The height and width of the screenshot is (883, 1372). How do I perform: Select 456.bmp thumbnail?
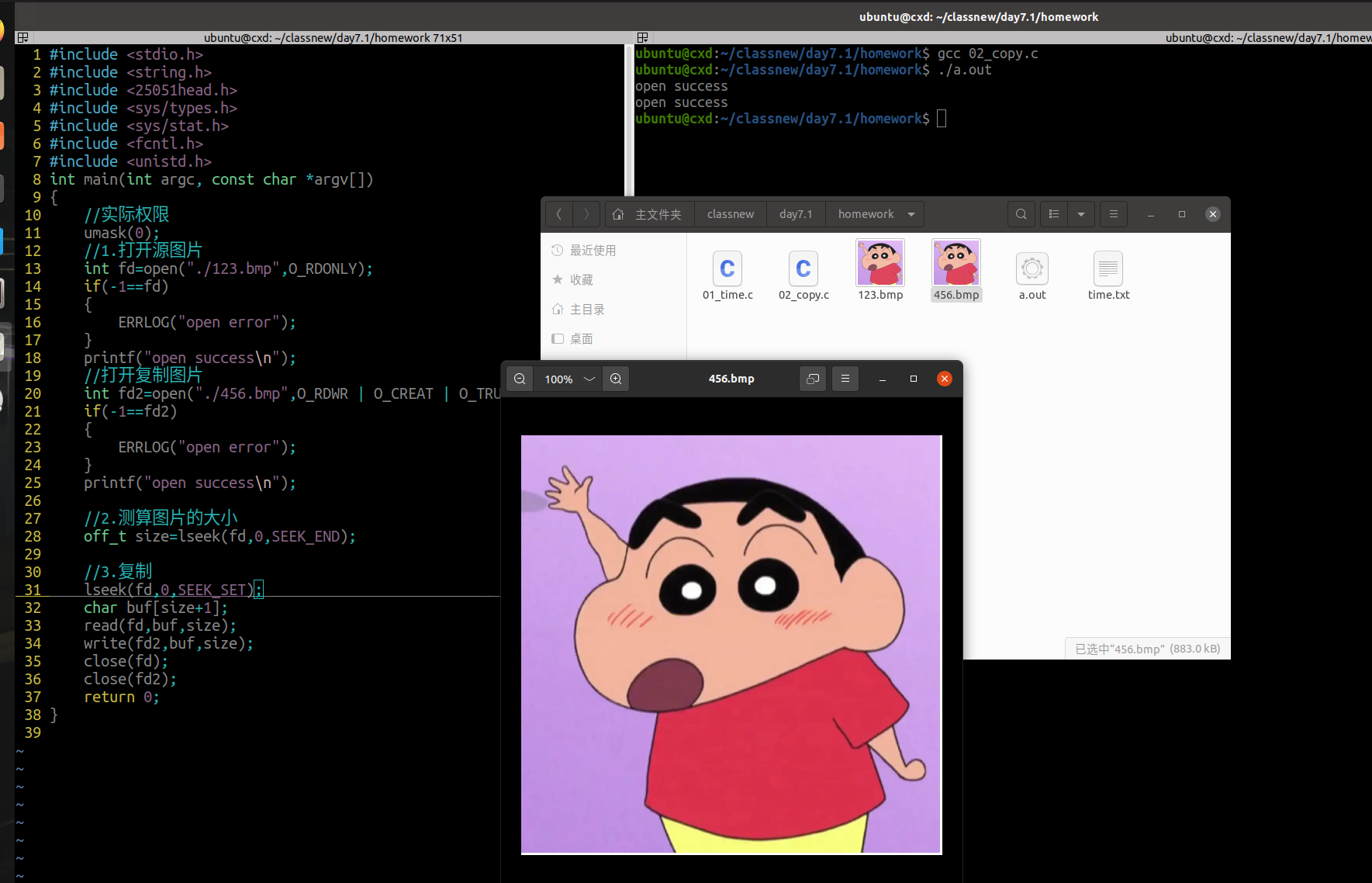click(x=956, y=262)
